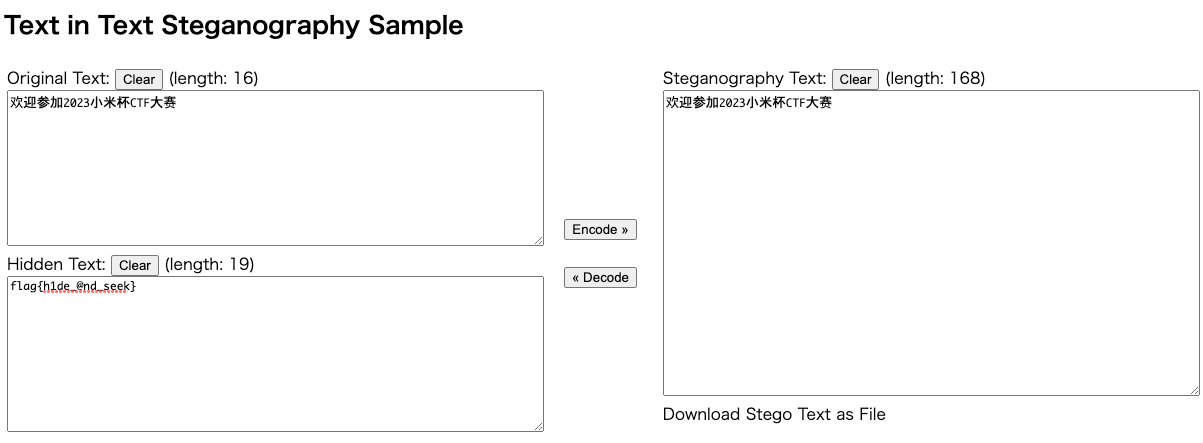
Task: Select the Hidden Text label
Action: pos(56,264)
